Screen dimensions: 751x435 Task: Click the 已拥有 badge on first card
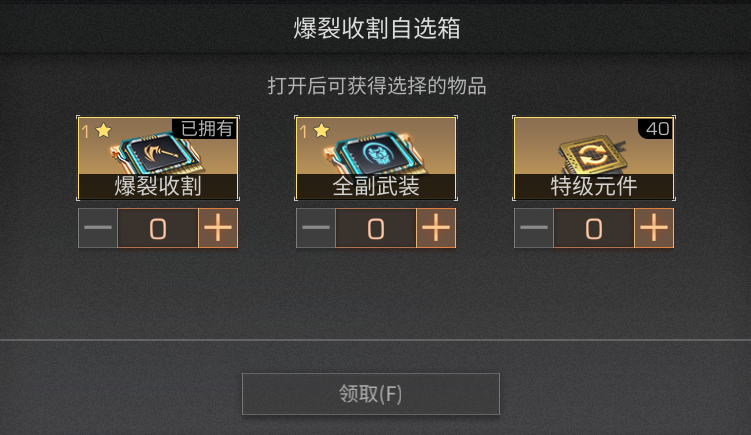tap(205, 128)
